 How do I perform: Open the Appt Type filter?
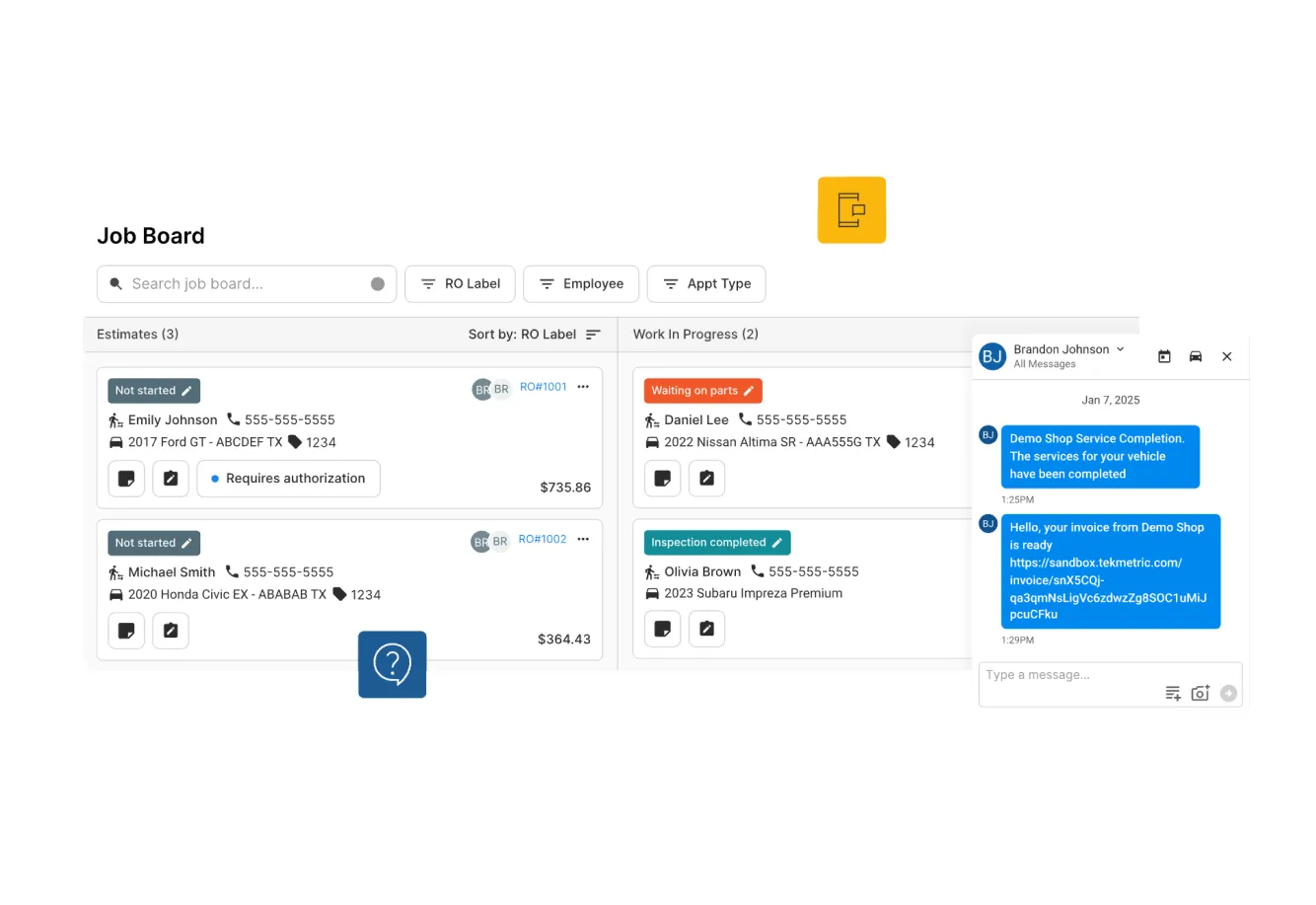(706, 283)
